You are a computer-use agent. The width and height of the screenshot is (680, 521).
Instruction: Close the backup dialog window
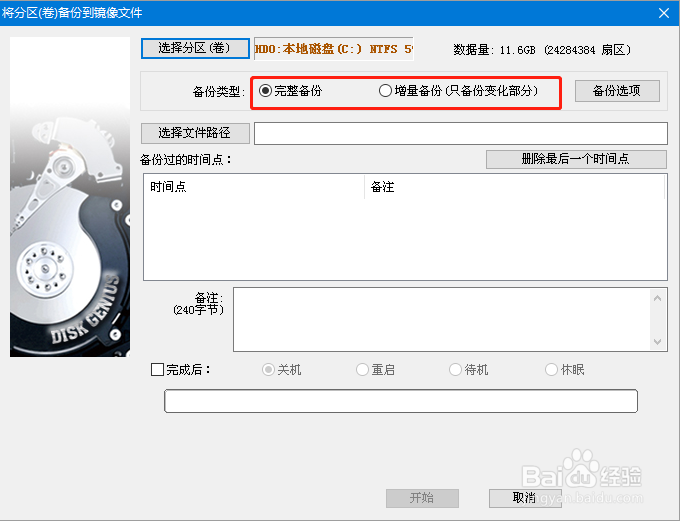coord(664,13)
